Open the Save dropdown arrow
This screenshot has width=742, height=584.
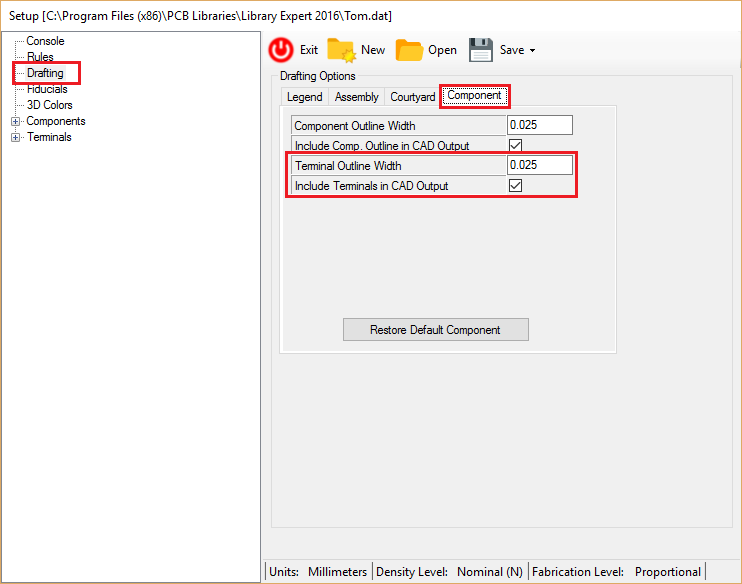pyautogui.click(x=532, y=51)
